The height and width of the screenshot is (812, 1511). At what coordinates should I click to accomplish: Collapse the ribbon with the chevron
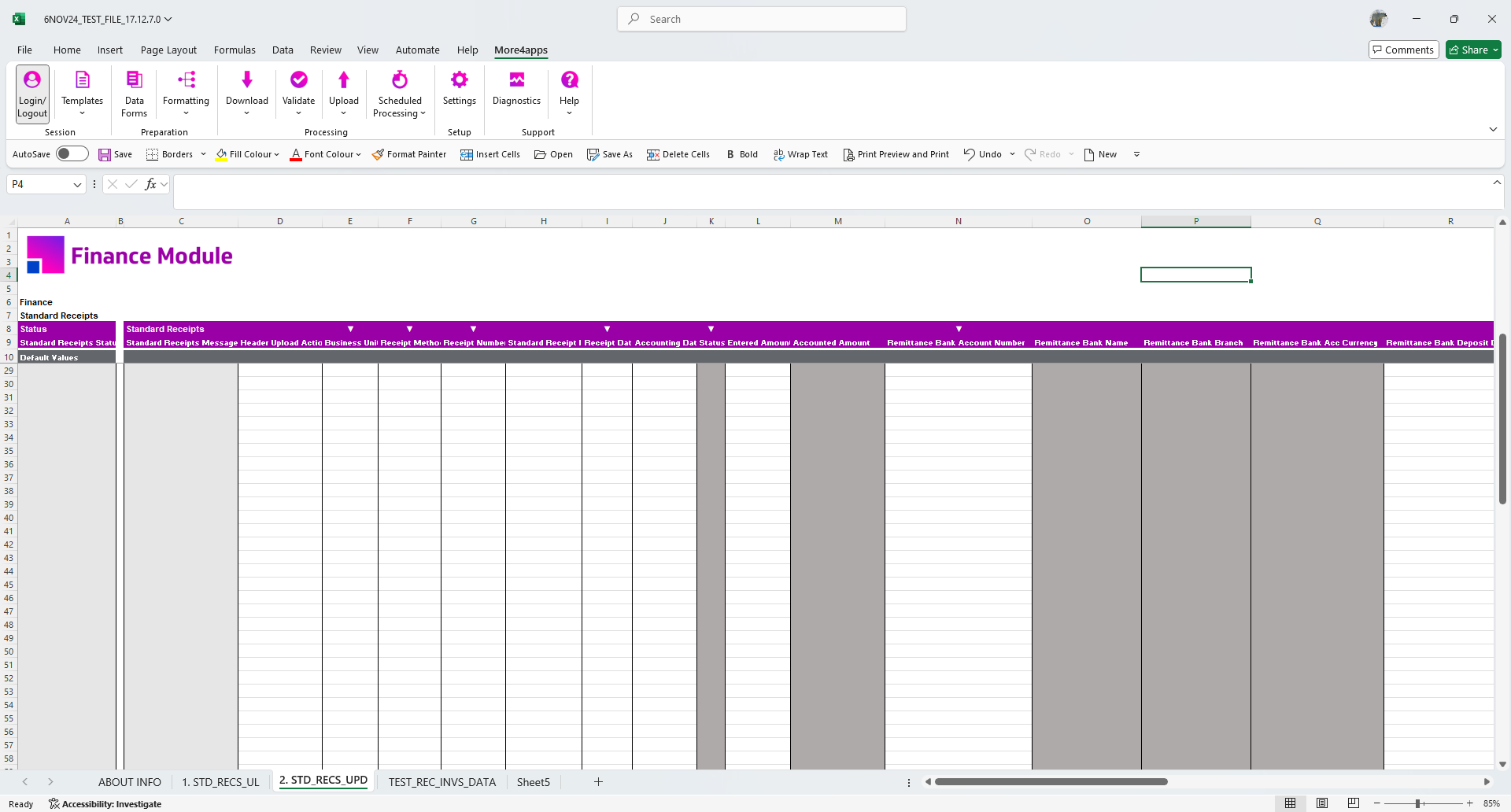pos(1493,129)
